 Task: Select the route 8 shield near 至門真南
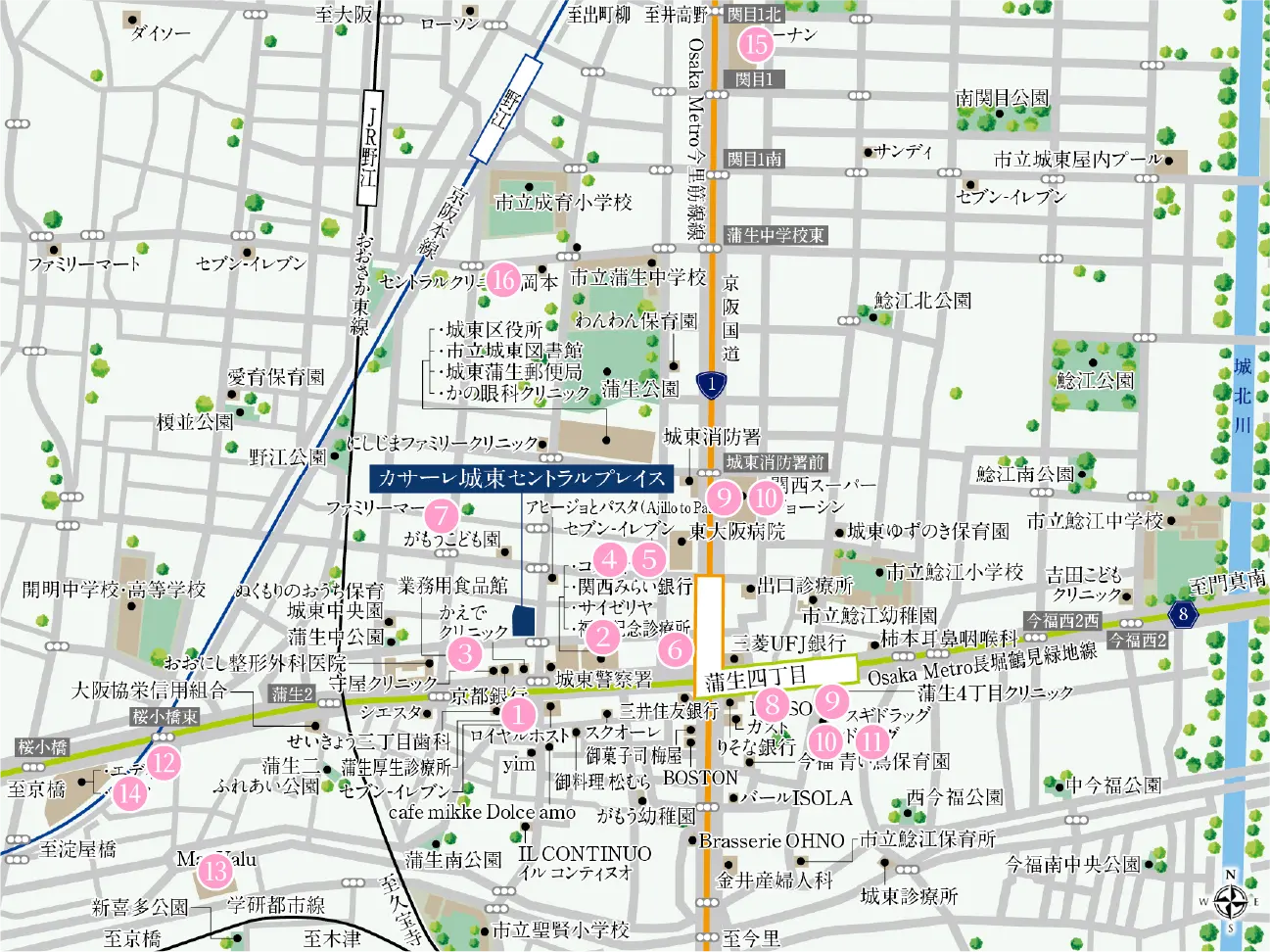pos(1185,614)
